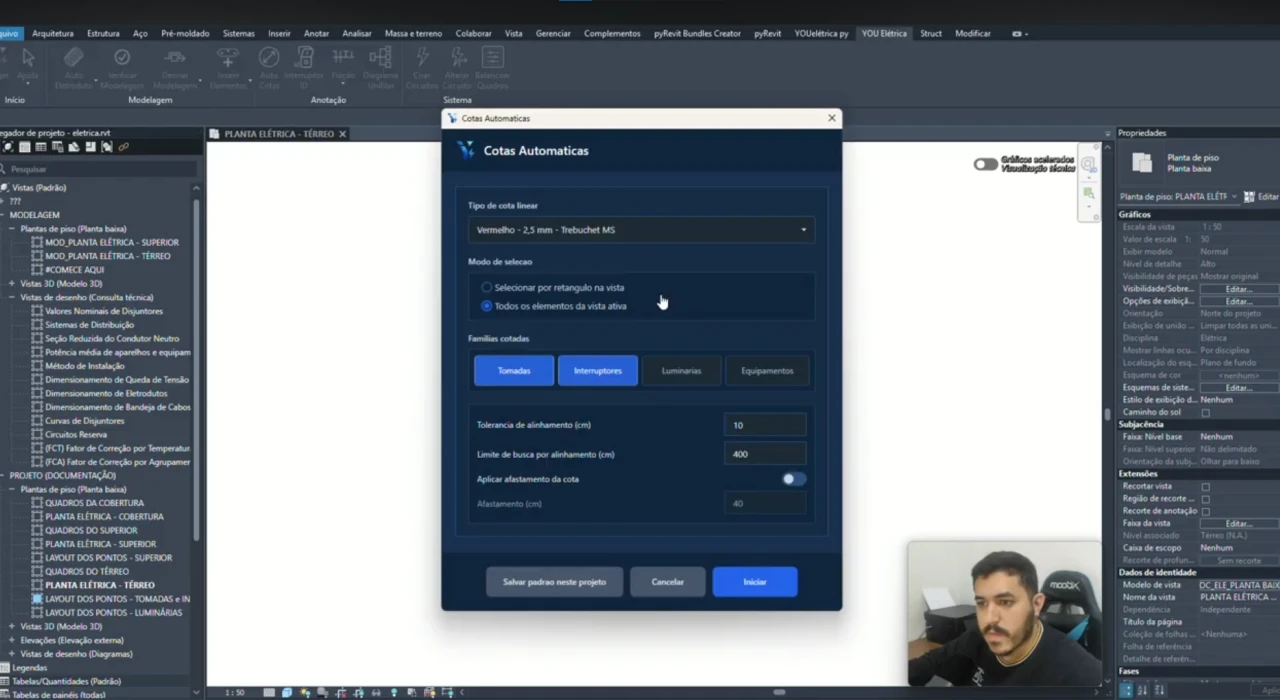Click the Auto Eletroduto ribbon tool

pyautogui.click(x=74, y=66)
